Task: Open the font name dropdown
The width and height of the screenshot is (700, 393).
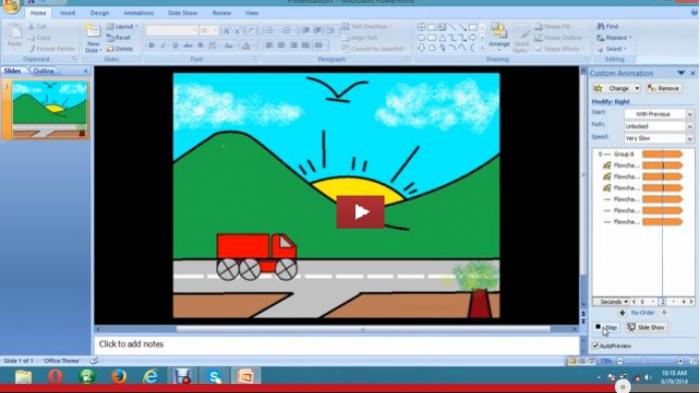Action: coord(194,30)
